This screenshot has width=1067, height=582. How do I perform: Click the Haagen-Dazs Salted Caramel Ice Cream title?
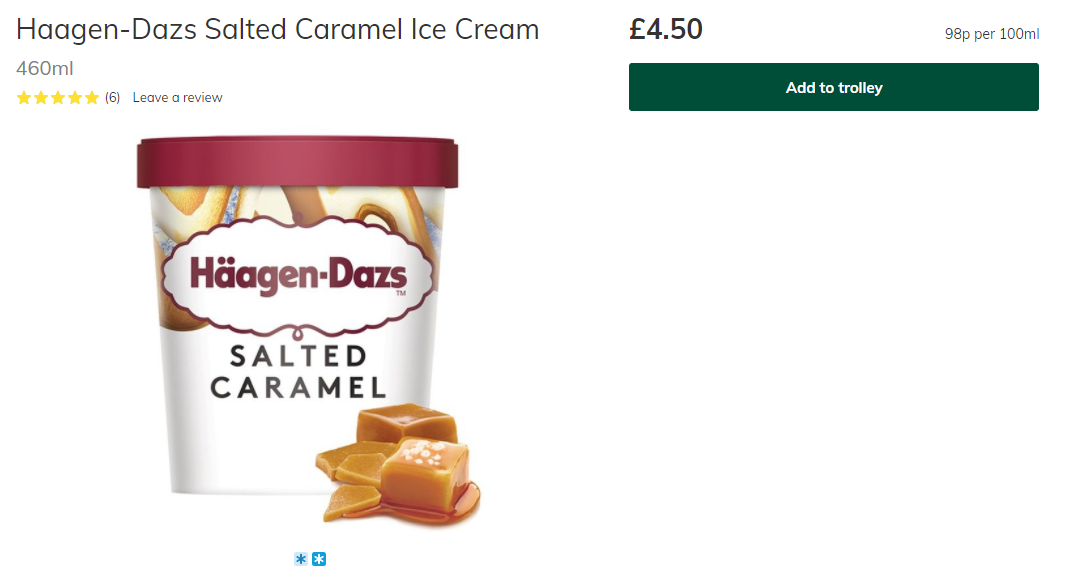point(278,30)
